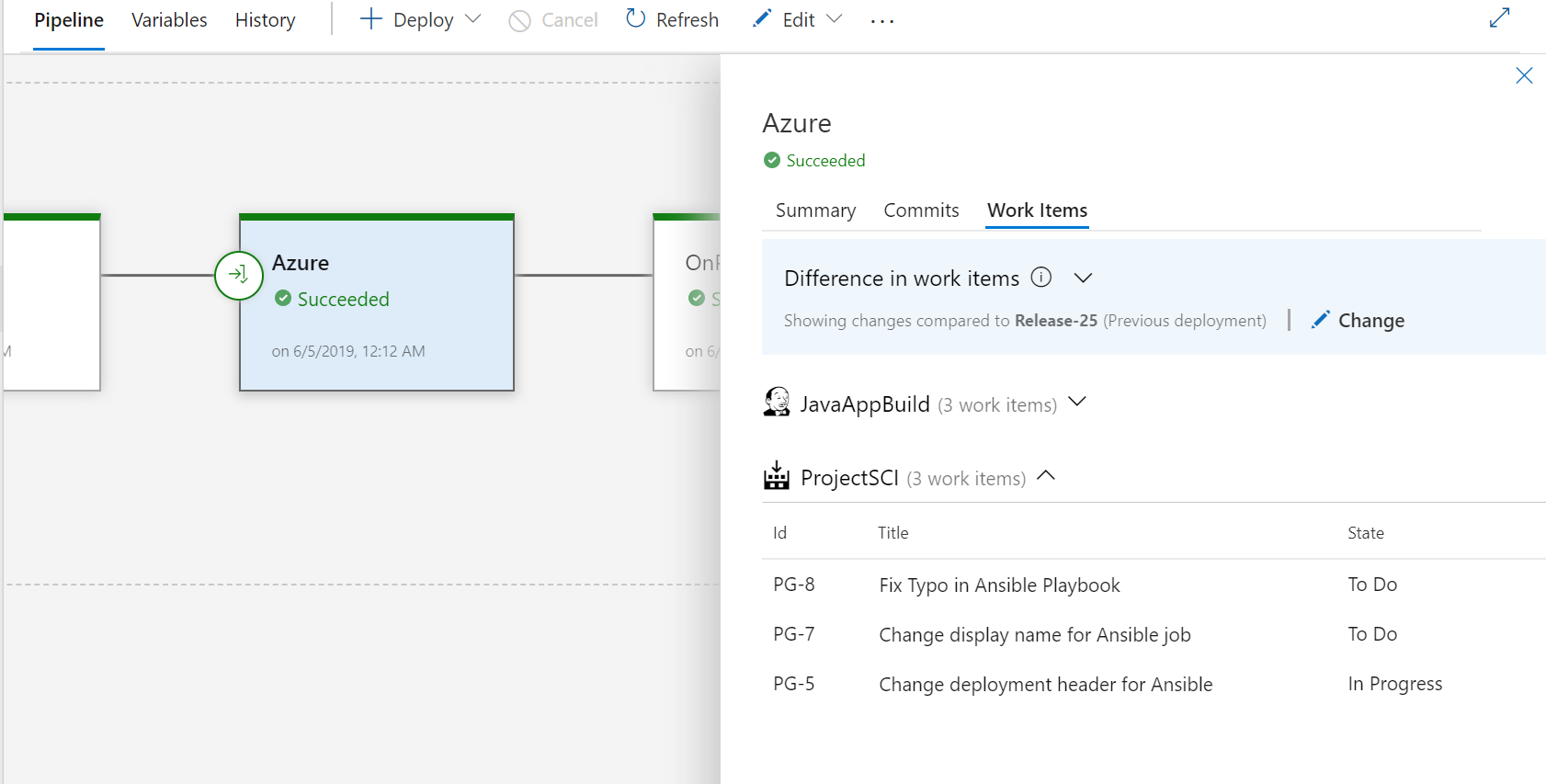Viewport: 1546px width, 784px height.
Task: Click the Azure stage date 6/5/2019, 12:12 AM
Action: point(348,351)
